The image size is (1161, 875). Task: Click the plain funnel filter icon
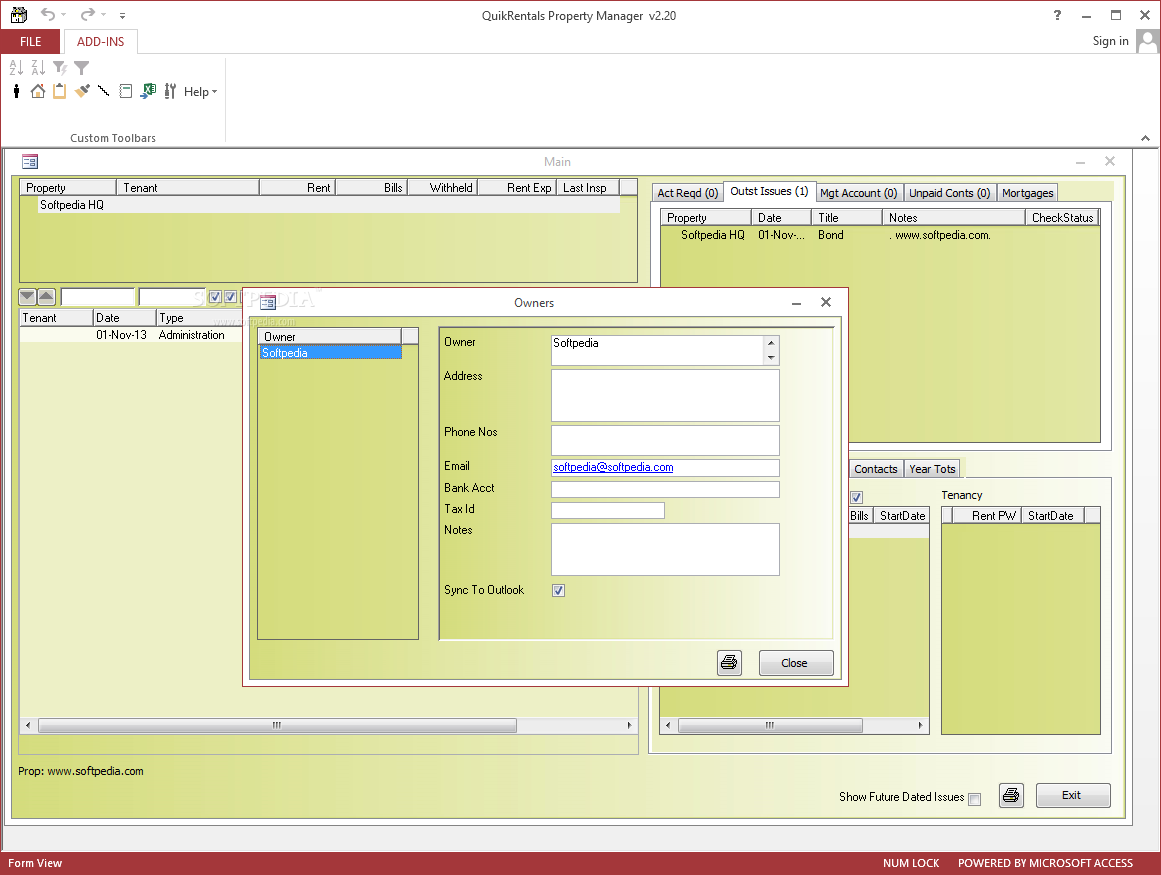coord(81,68)
